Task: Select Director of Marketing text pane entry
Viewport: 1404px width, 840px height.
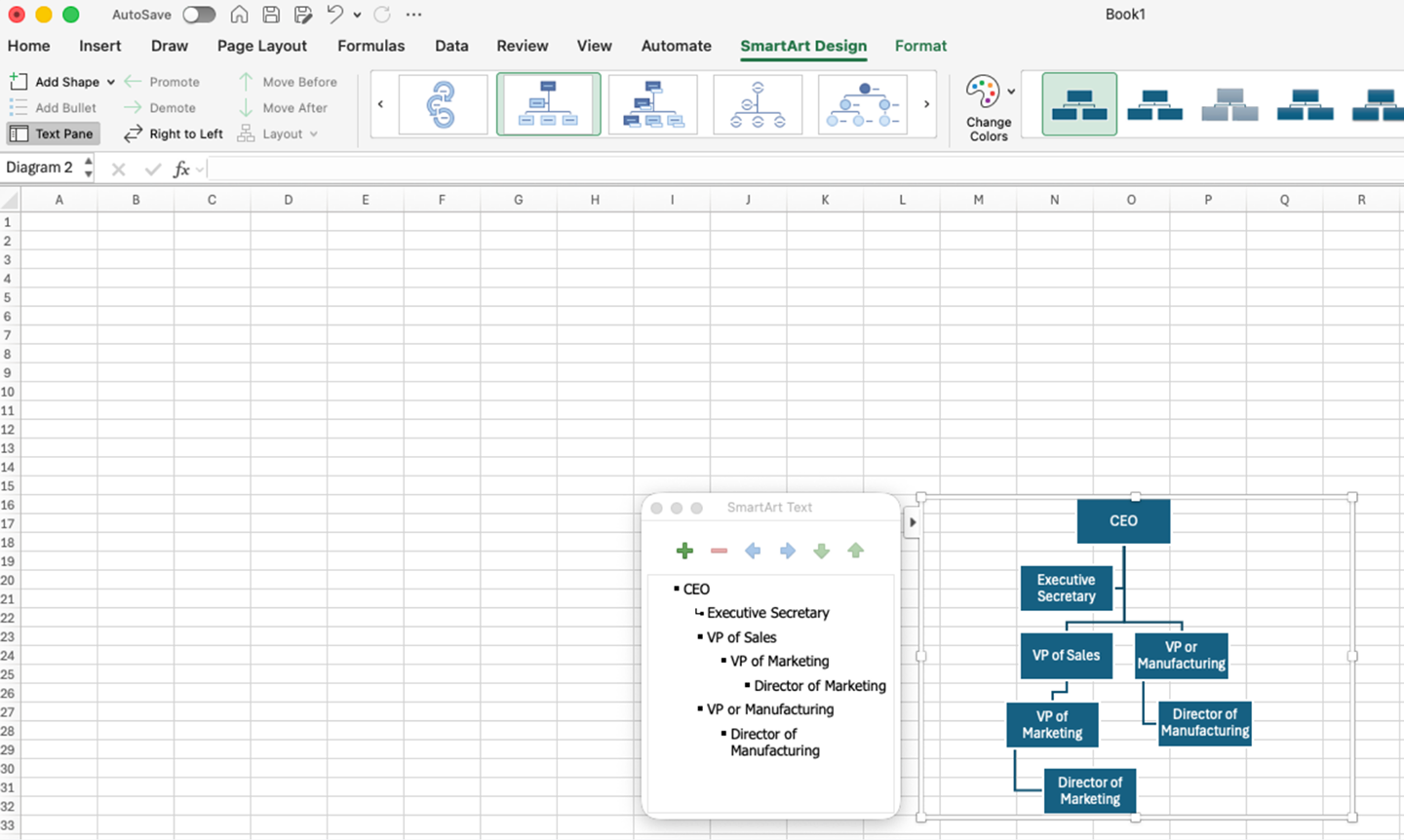Action: click(x=820, y=686)
